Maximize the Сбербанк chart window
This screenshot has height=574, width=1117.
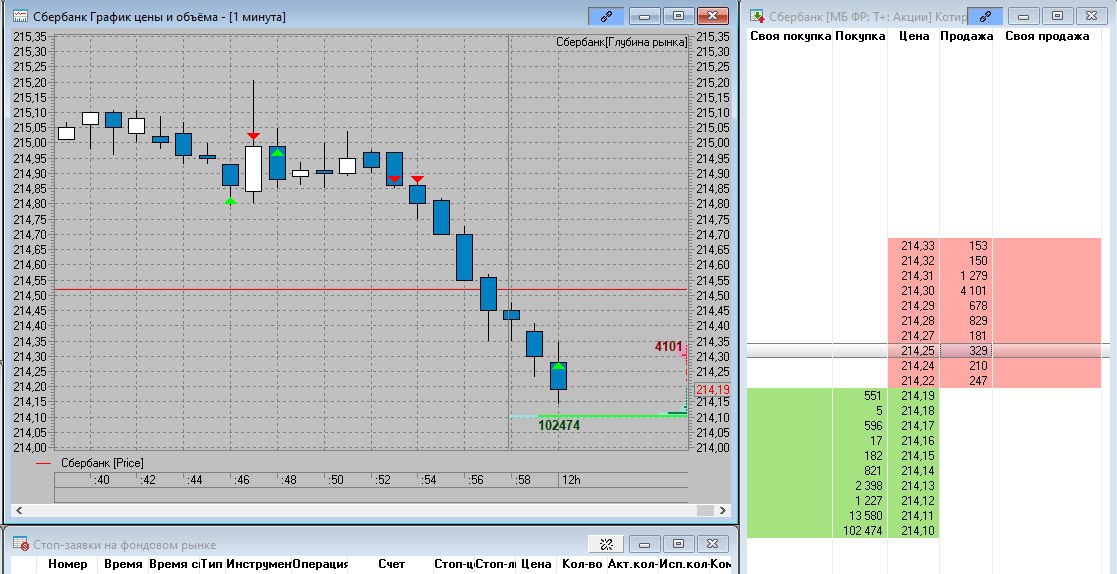(x=678, y=16)
